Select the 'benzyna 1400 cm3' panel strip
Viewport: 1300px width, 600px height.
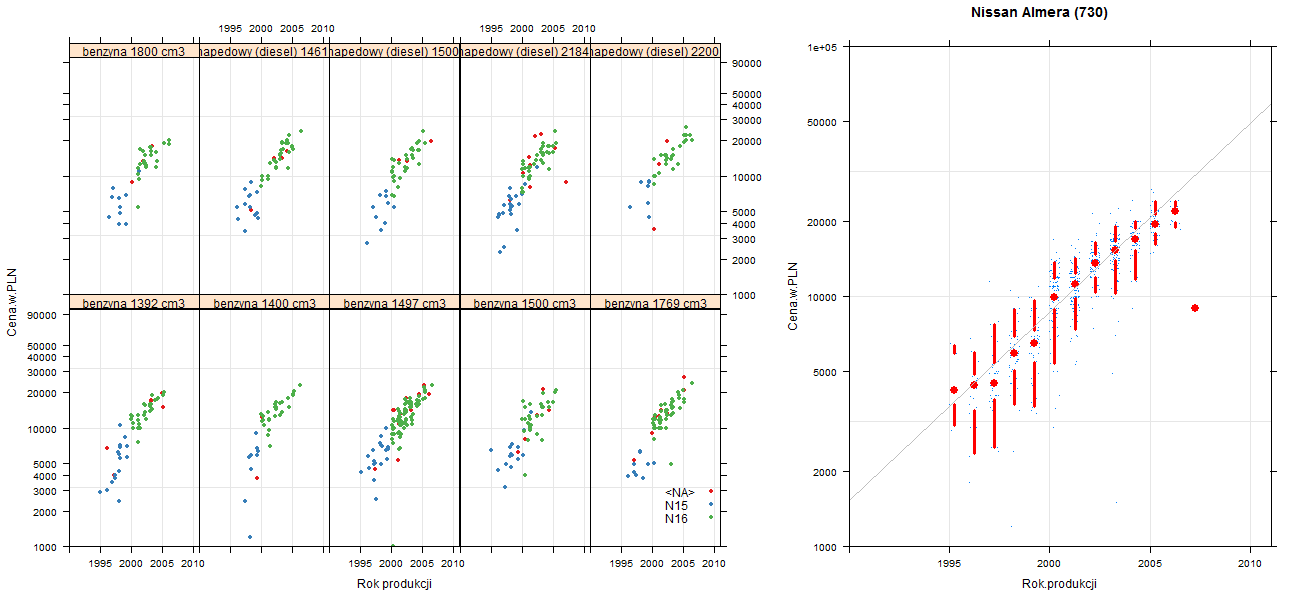point(264,302)
